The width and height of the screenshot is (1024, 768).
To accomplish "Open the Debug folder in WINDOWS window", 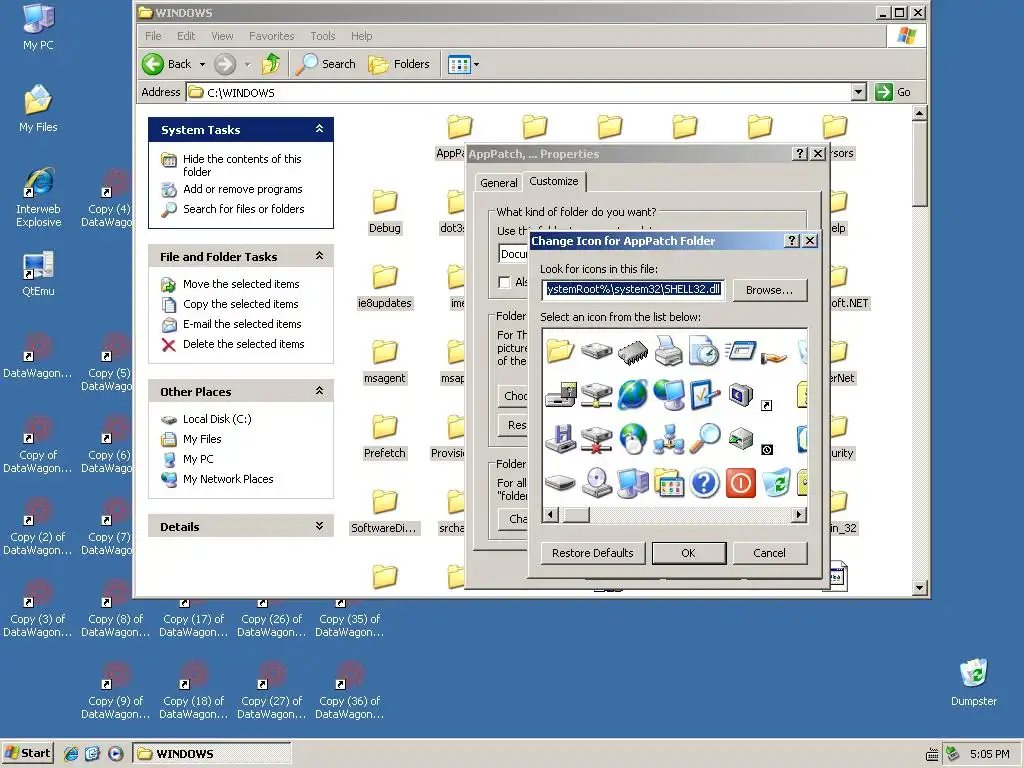I will coord(385,212).
